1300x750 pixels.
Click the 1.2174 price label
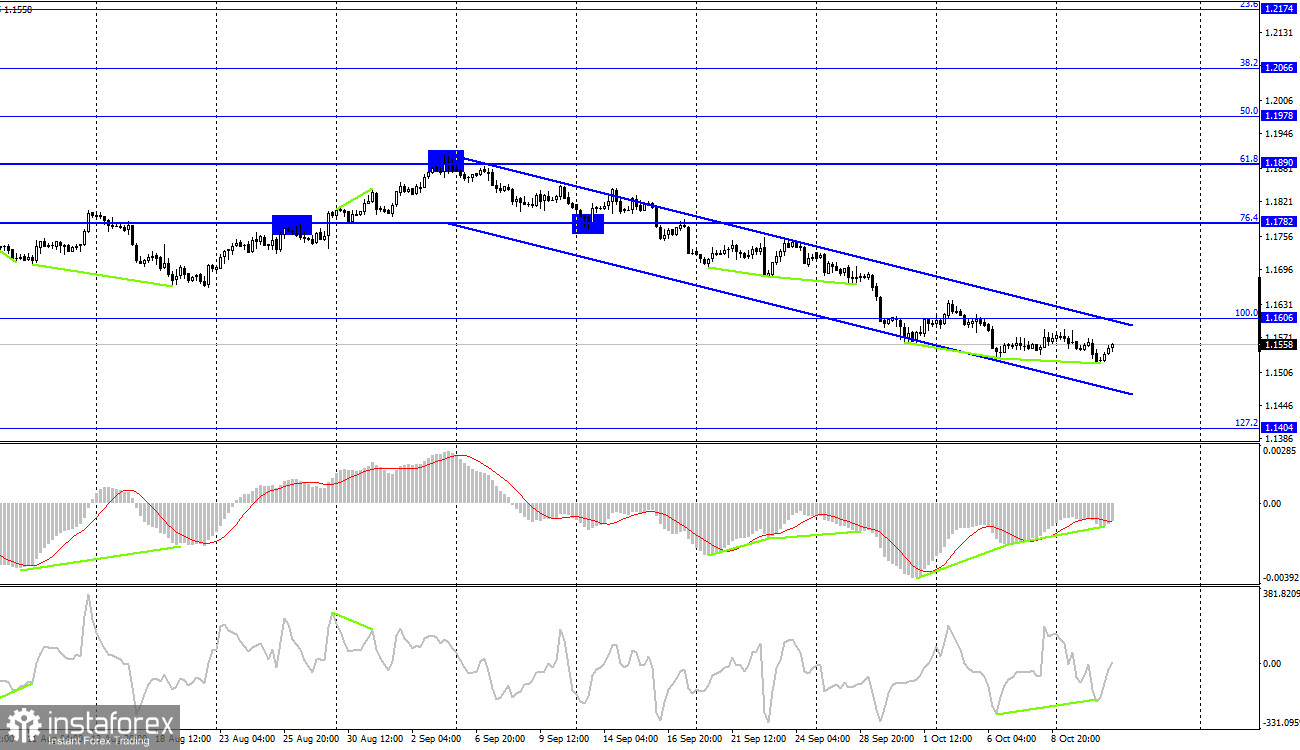(1280, 9)
